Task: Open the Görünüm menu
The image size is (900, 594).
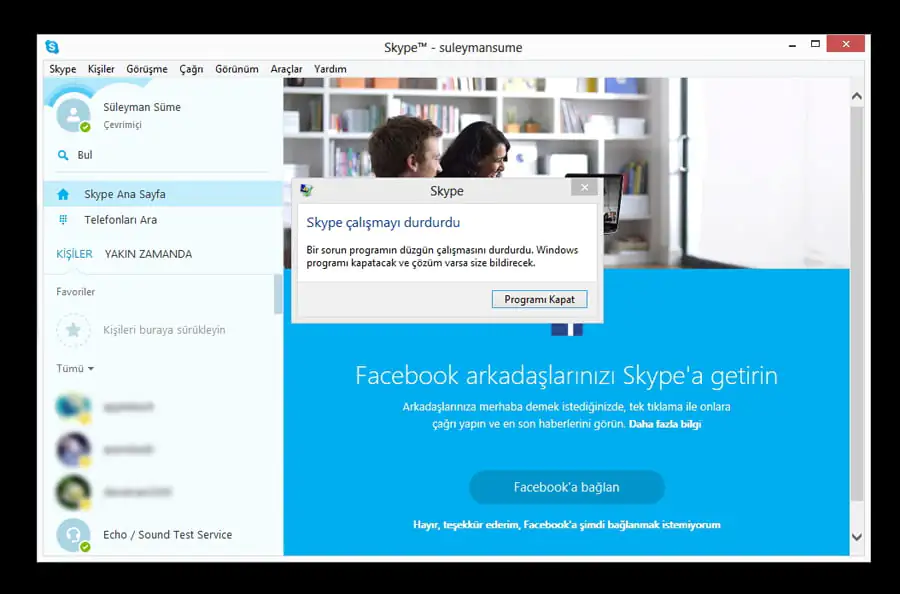Action: 236,69
